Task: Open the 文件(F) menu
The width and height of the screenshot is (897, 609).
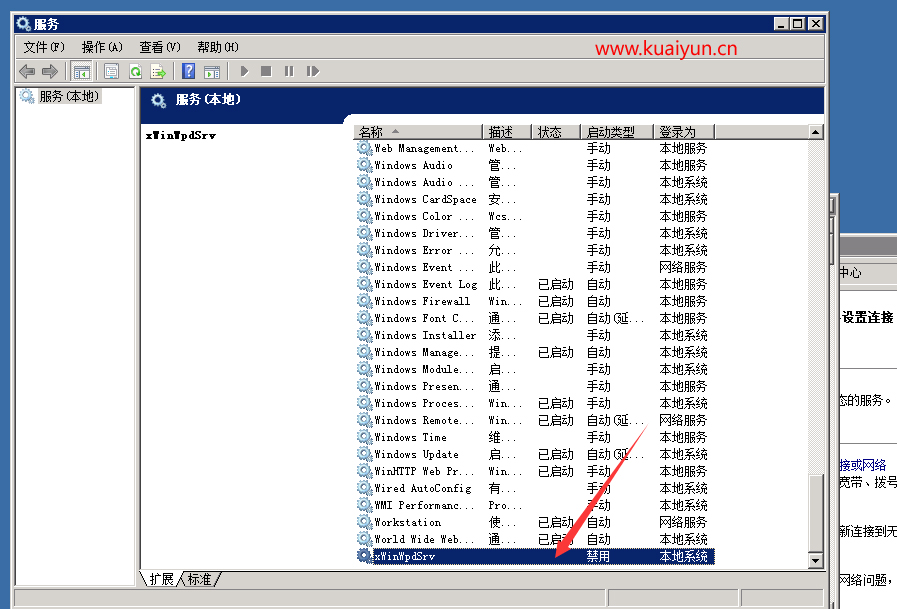Action: point(44,47)
